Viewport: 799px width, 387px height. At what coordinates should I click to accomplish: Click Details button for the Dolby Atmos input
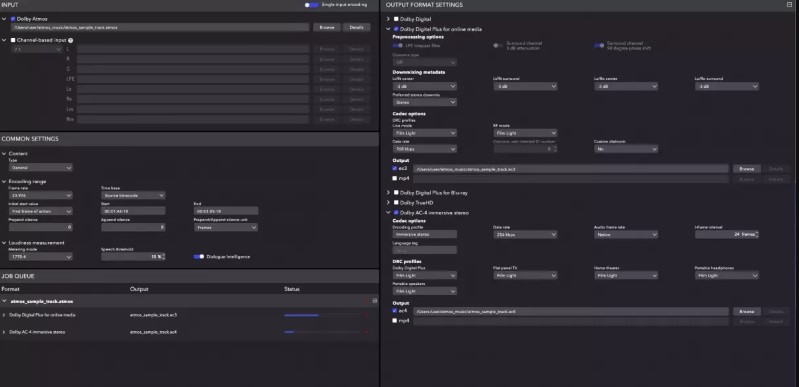[357, 28]
